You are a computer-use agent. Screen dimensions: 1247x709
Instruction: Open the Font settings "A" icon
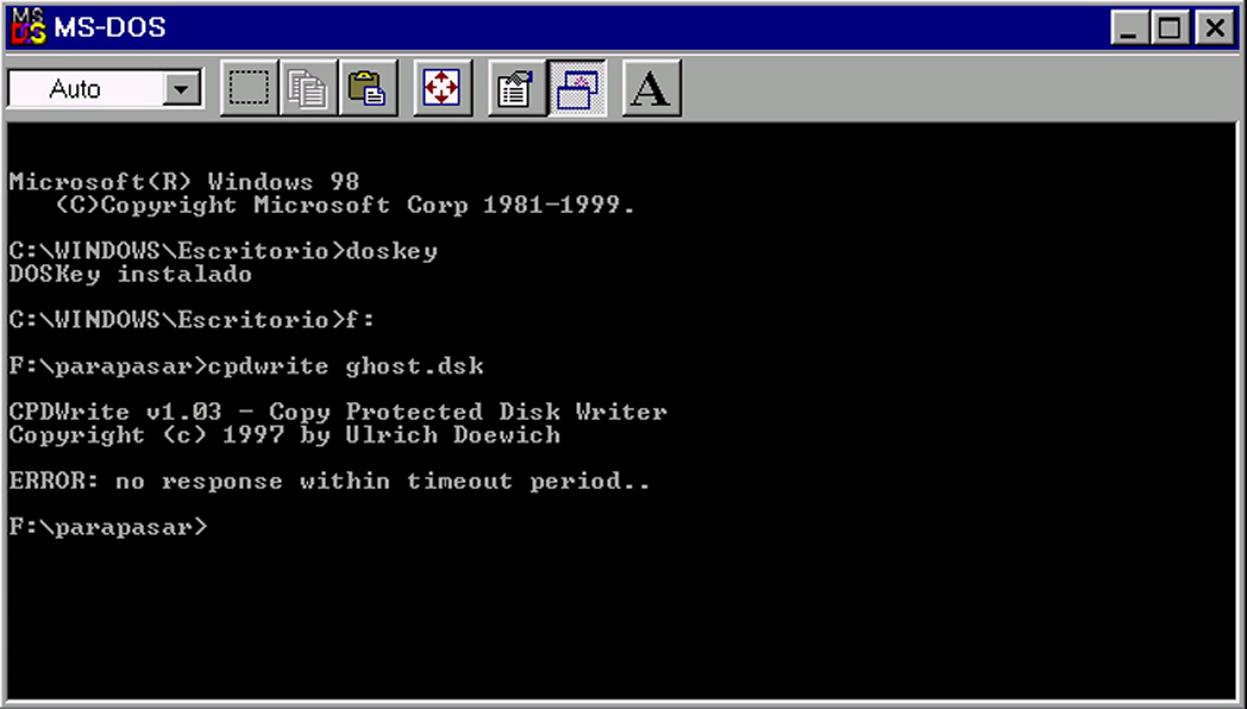(651, 89)
